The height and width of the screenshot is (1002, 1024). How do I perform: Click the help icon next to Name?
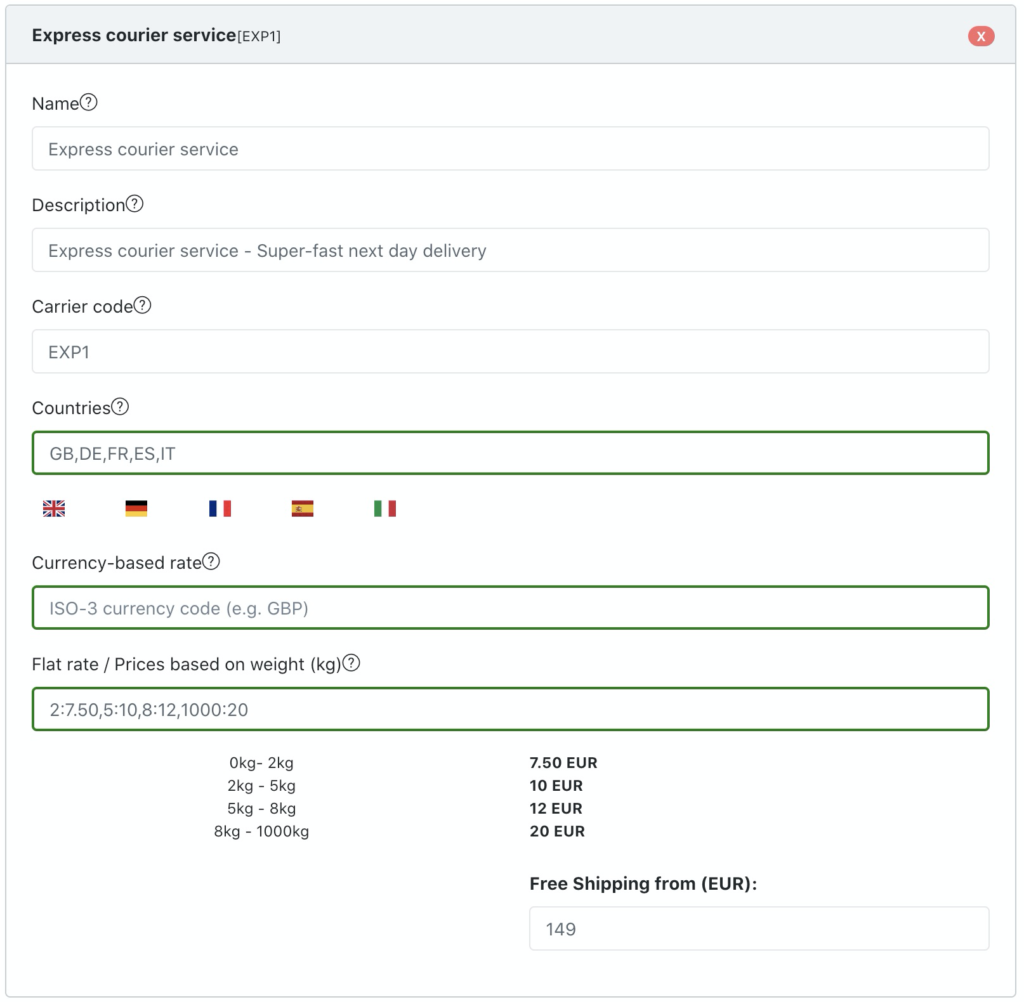click(89, 102)
